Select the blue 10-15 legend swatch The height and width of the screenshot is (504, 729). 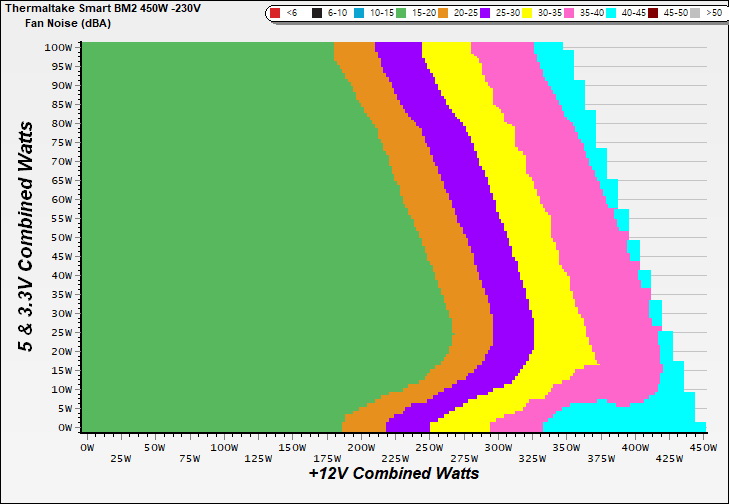click(358, 13)
